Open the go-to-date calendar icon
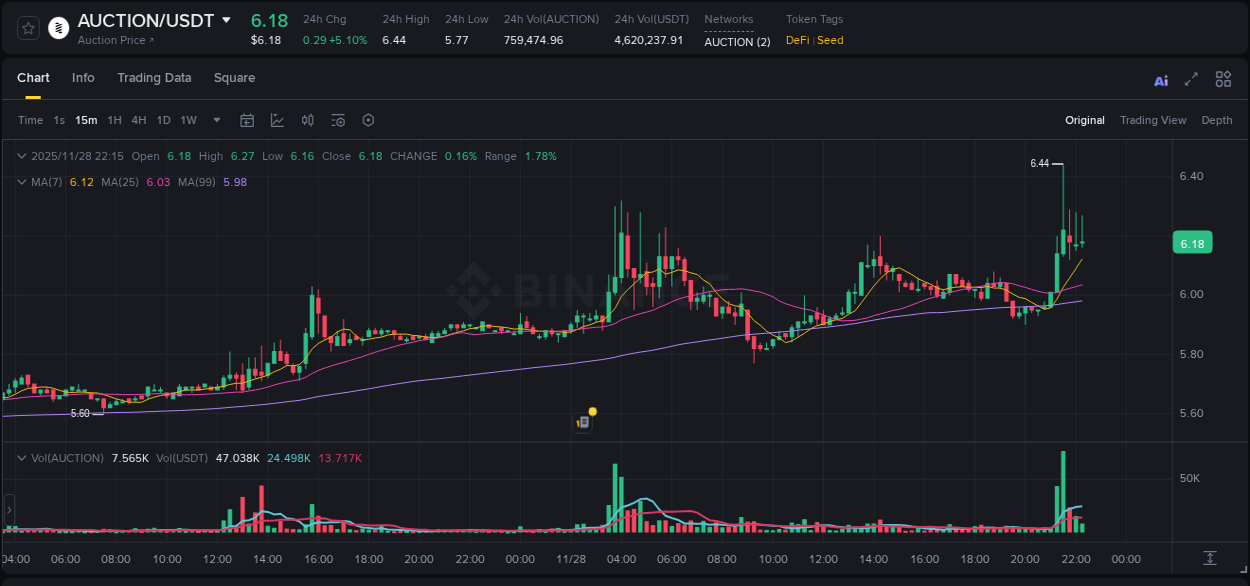 (247, 120)
